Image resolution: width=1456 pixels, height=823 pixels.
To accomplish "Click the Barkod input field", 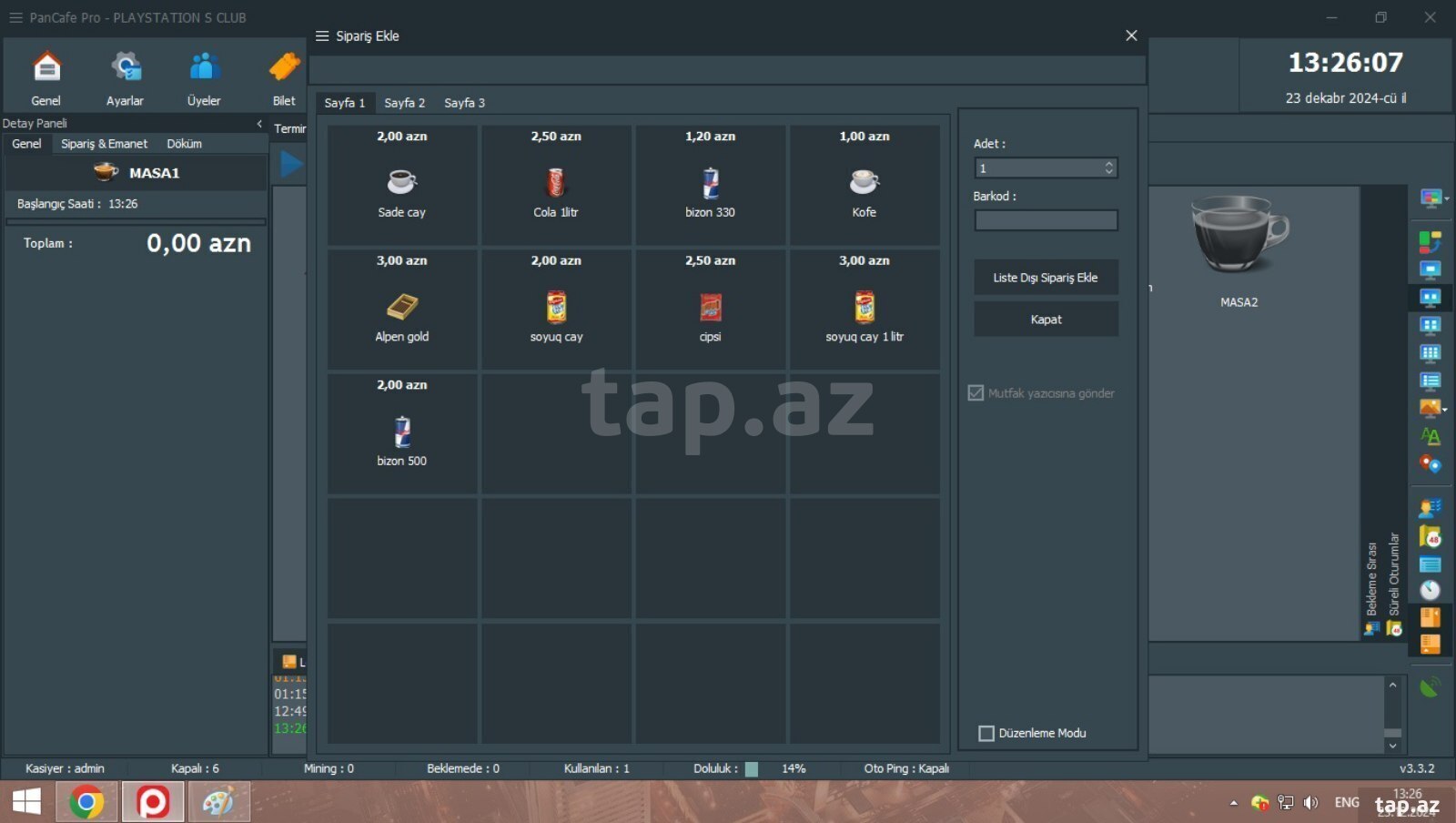I will click(x=1046, y=220).
